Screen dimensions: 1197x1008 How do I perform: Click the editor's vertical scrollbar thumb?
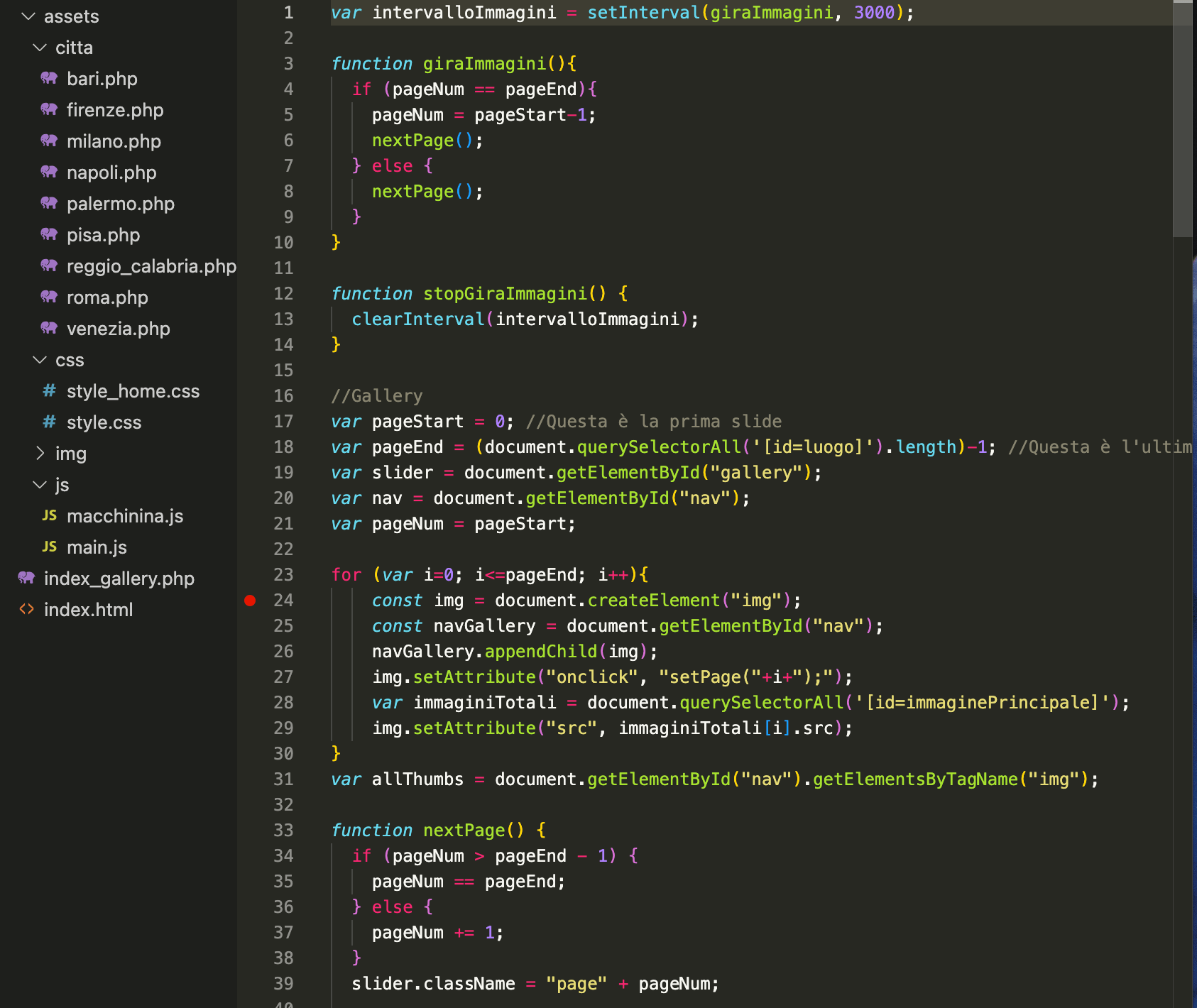pyautogui.click(x=1182, y=121)
